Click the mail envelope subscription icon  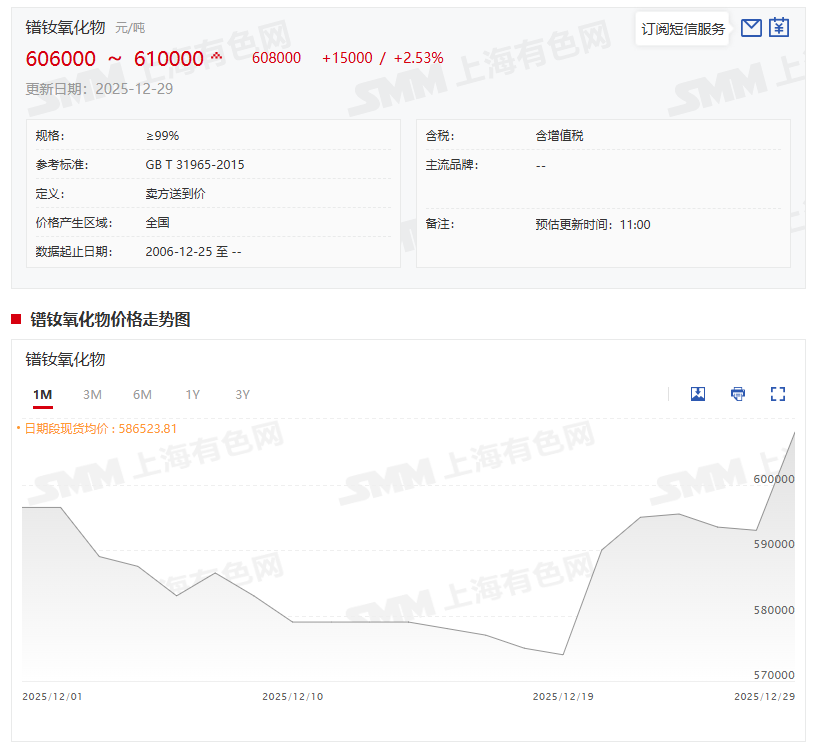click(x=751, y=28)
